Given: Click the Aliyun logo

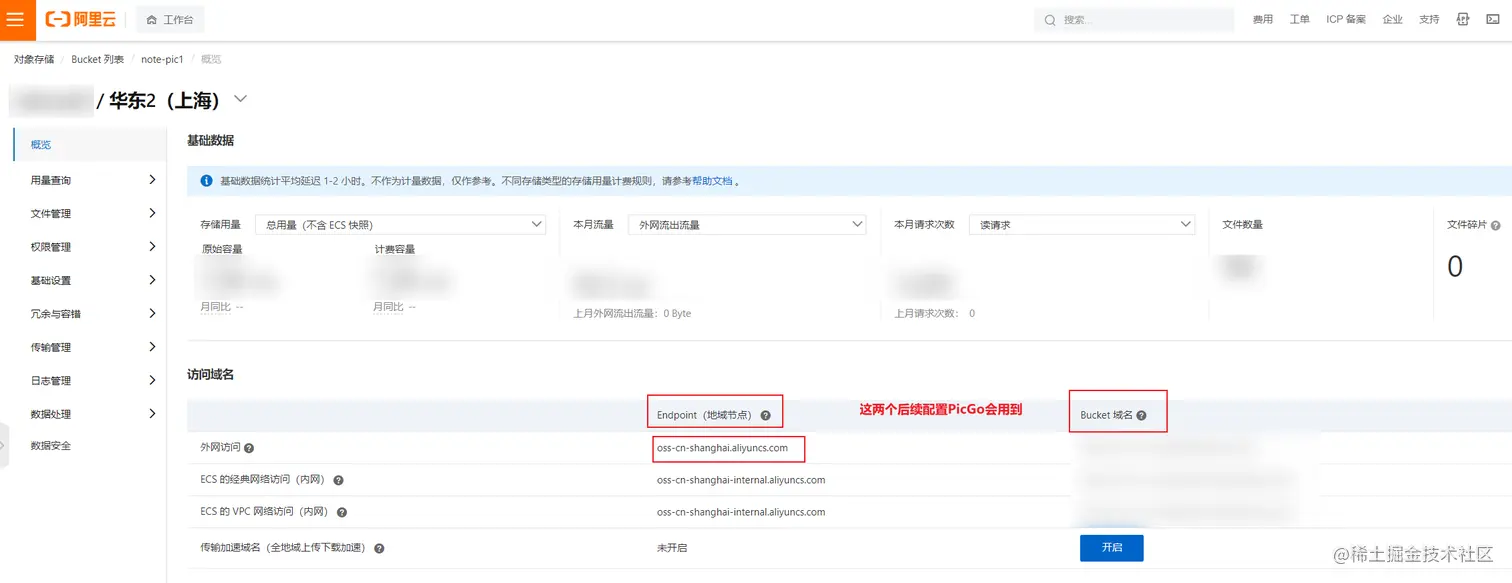Looking at the screenshot, I should click(x=80, y=19).
